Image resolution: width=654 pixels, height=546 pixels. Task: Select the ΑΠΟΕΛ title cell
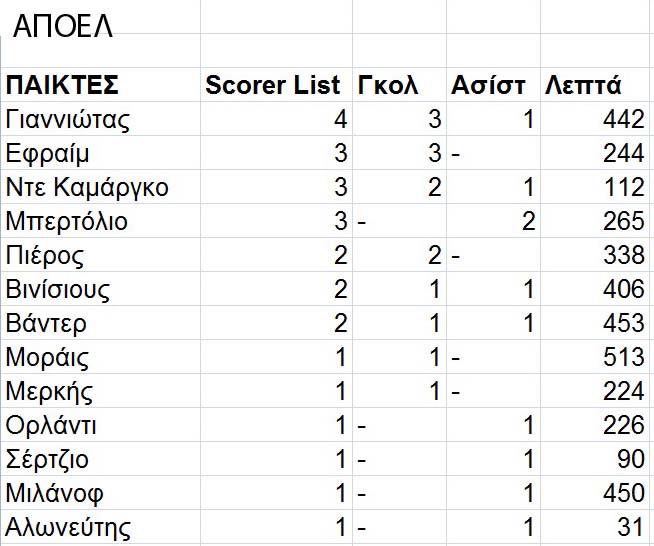pyautogui.click(x=62, y=27)
